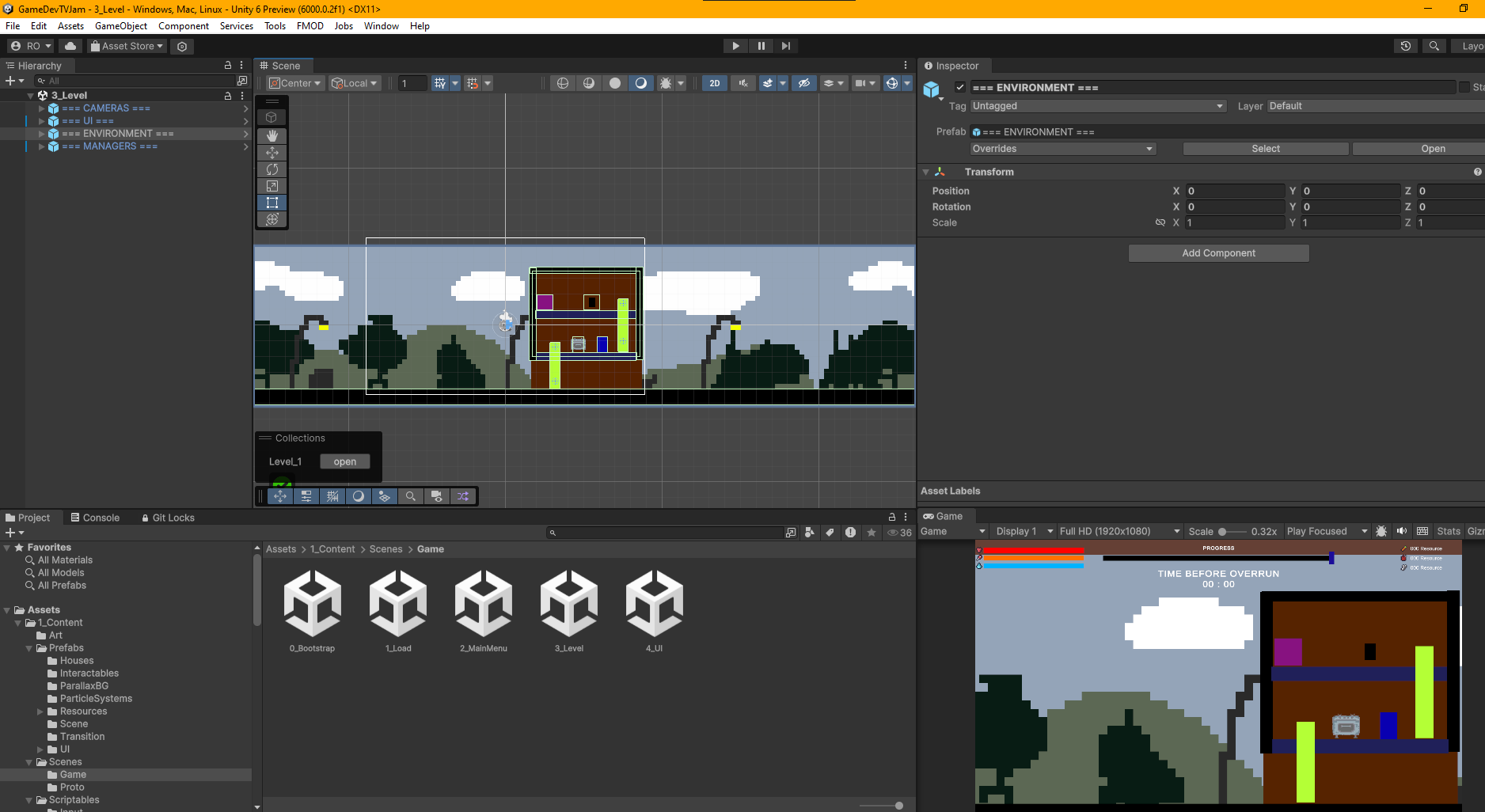This screenshot has width=1485, height=812.
Task: Select the Hand view tool
Action: coord(272,135)
